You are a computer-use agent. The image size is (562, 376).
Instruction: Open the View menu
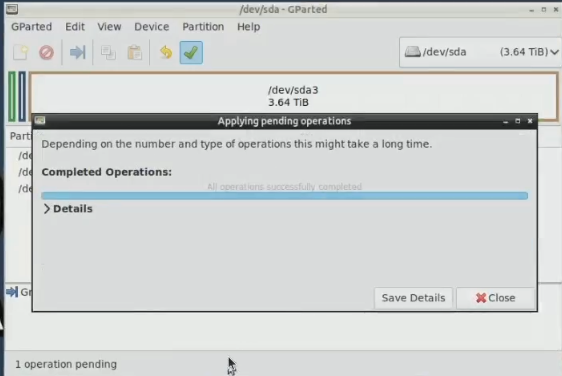point(109,27)
